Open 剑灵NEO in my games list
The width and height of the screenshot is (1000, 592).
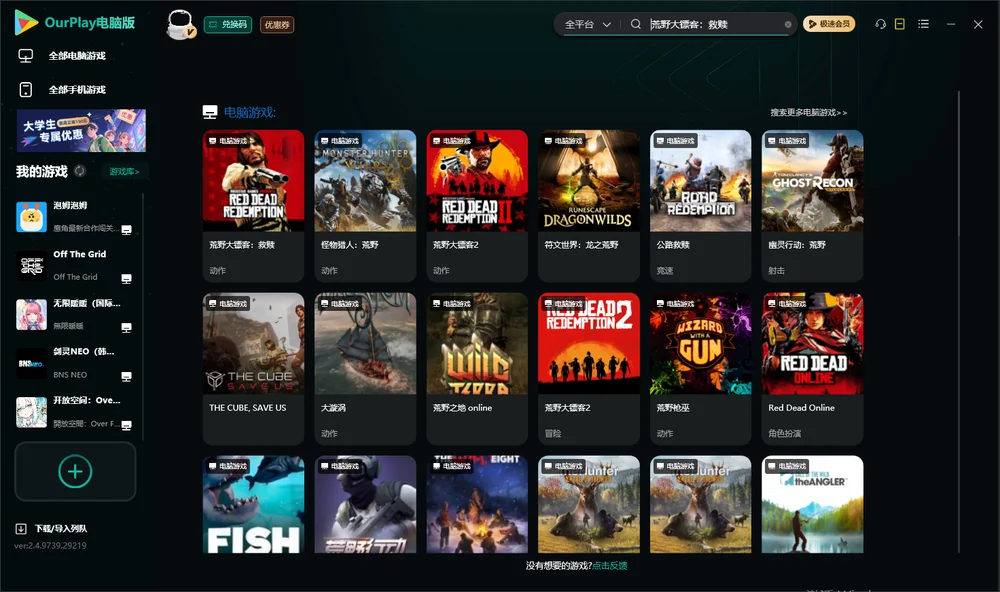pyautogui.click(x=75, y=363)
